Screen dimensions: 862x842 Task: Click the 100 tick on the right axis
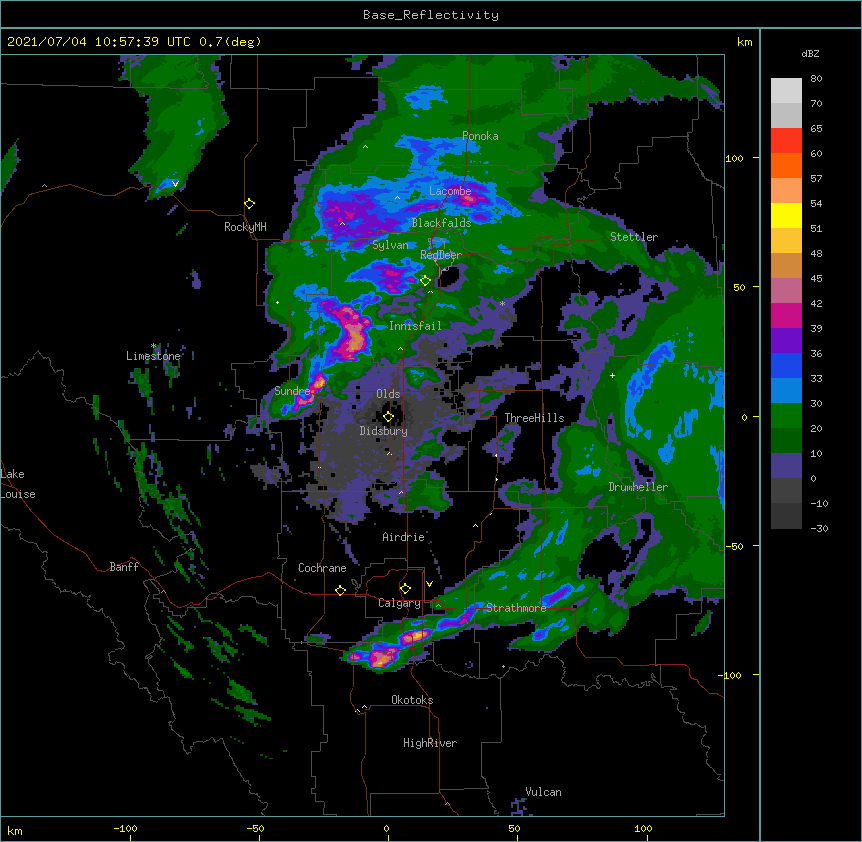click(734, 158)
